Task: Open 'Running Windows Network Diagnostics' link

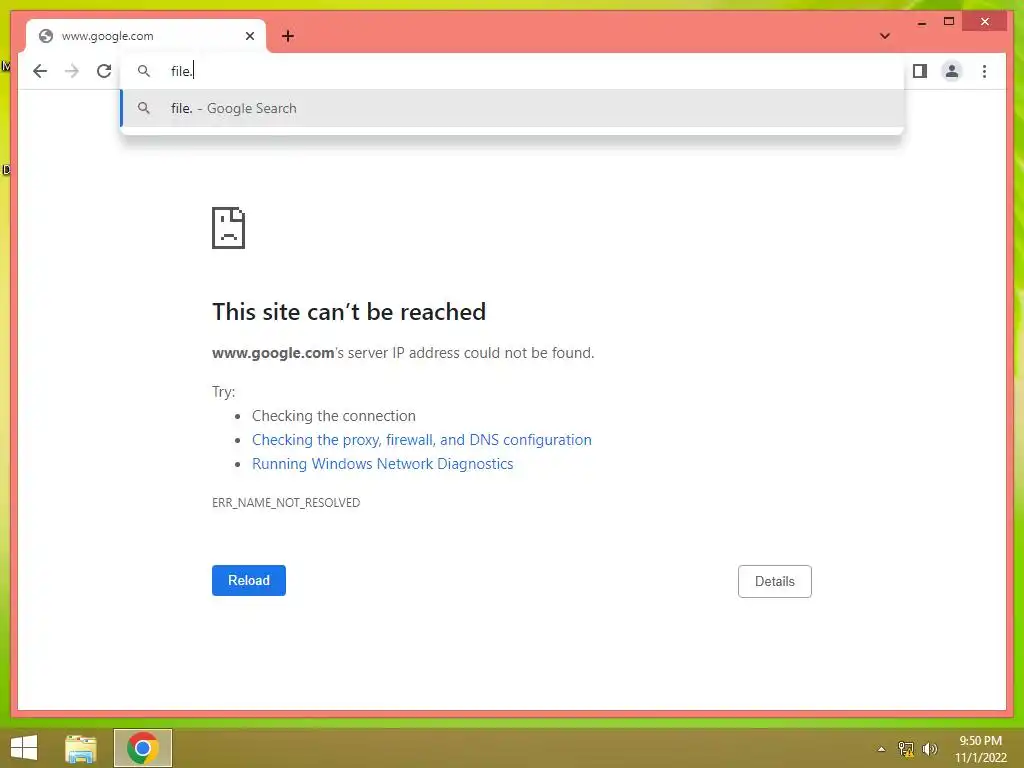Action: coord(383,464)
